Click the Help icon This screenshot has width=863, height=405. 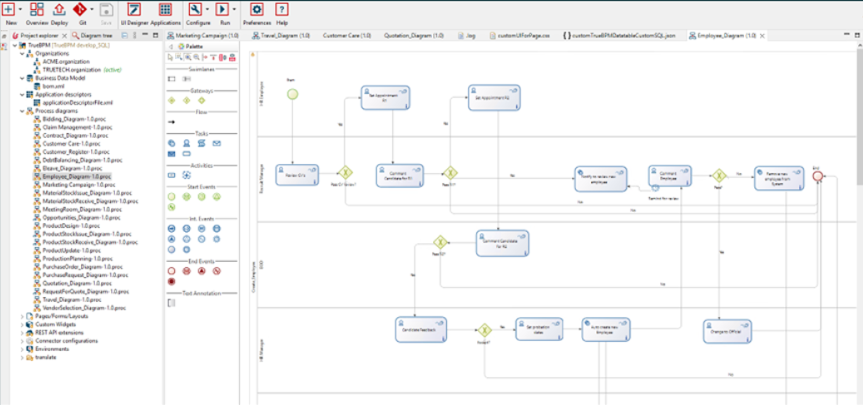pyautogui.click(x=282, y=12)
